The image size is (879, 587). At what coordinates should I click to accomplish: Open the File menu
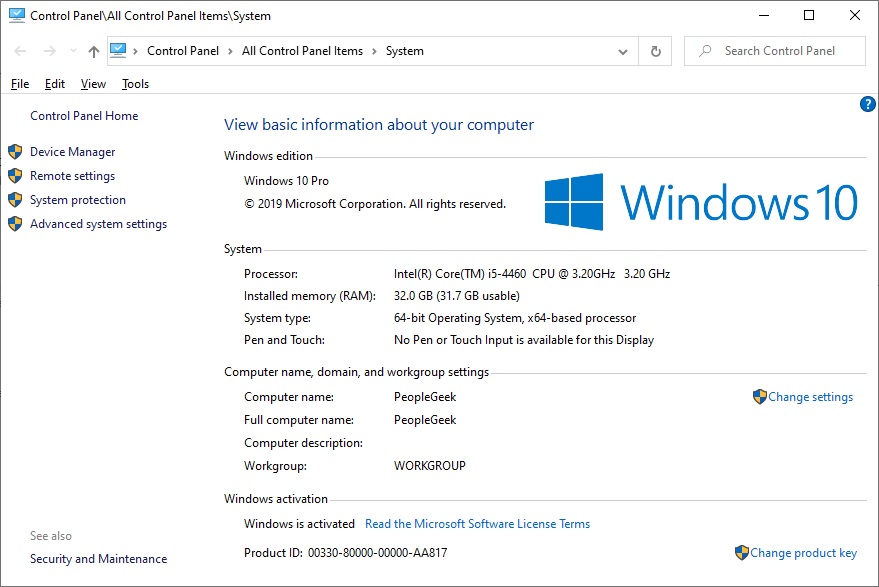20,84
